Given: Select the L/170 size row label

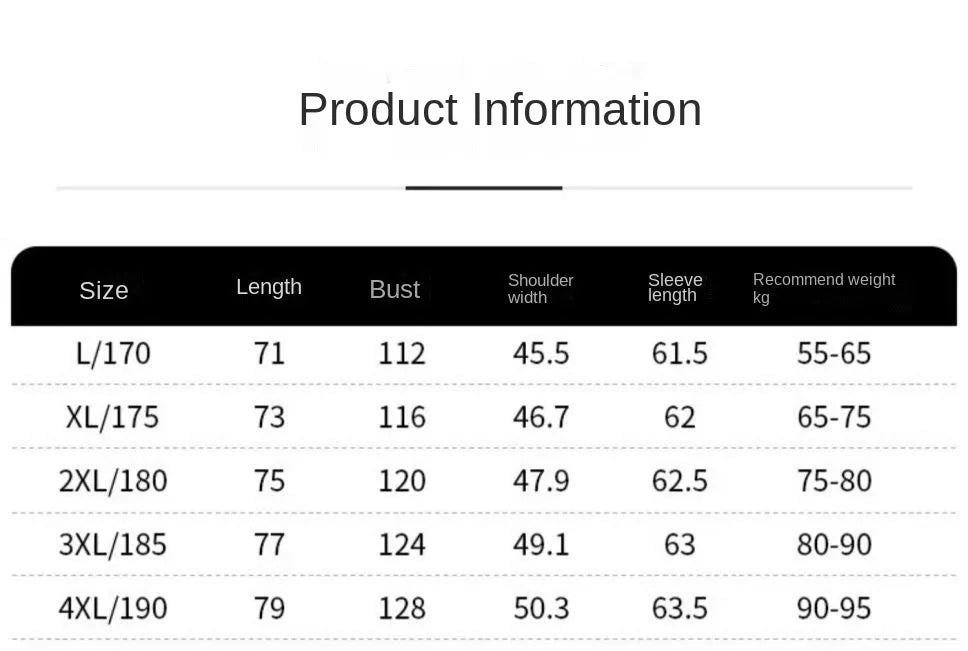Looking at the screenshot, I should (113, 353).
